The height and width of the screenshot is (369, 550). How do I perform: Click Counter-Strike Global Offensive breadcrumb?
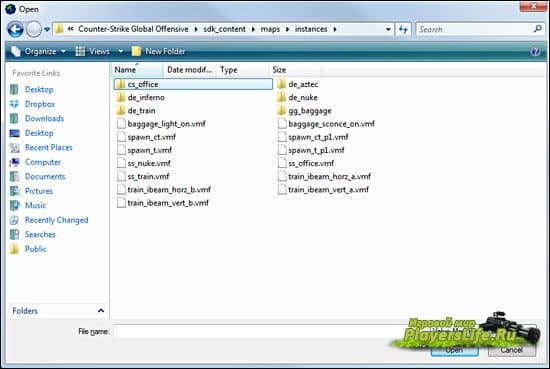[x=133, y=29]
